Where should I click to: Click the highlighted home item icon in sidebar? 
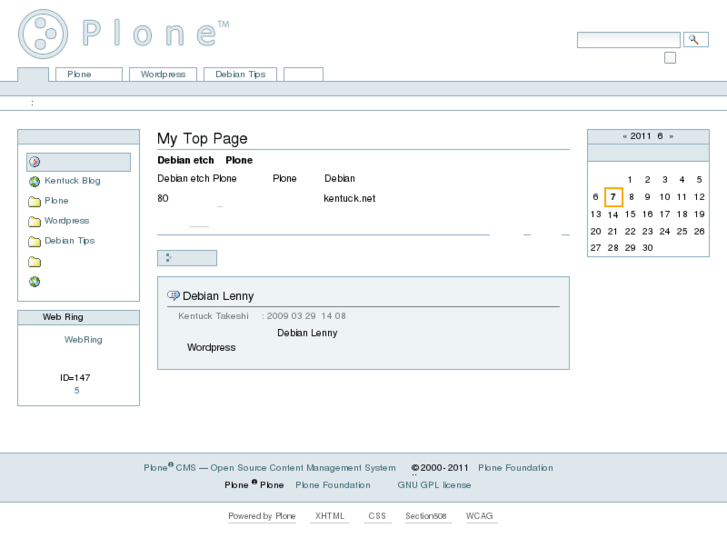35,162
